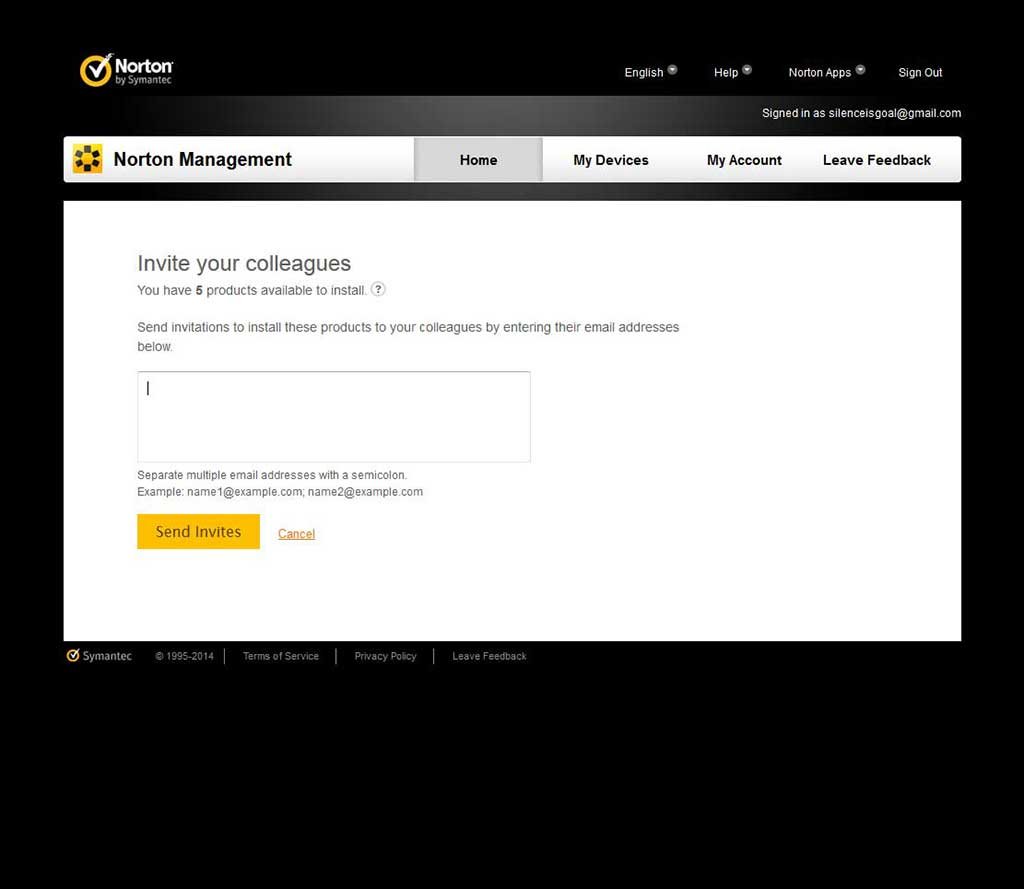Click the Norton Management title text

[202, 159]
